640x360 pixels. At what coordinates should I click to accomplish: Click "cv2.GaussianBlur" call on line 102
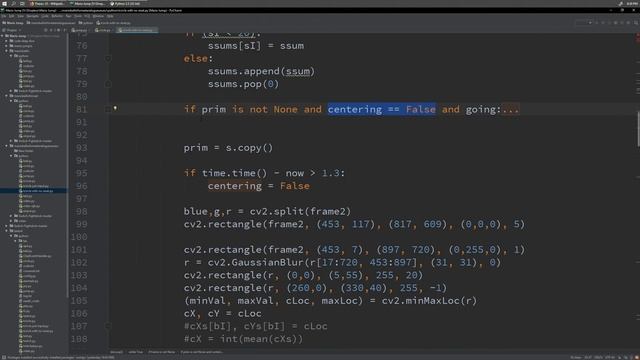(255, 262)
